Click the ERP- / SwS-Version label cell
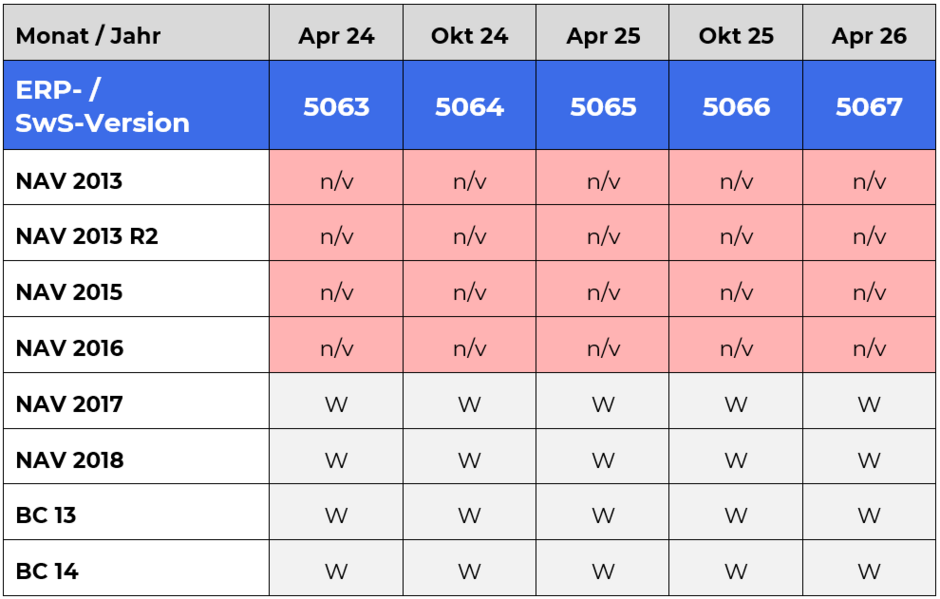This screenshot has width=940, height=599. click(136, 106)
